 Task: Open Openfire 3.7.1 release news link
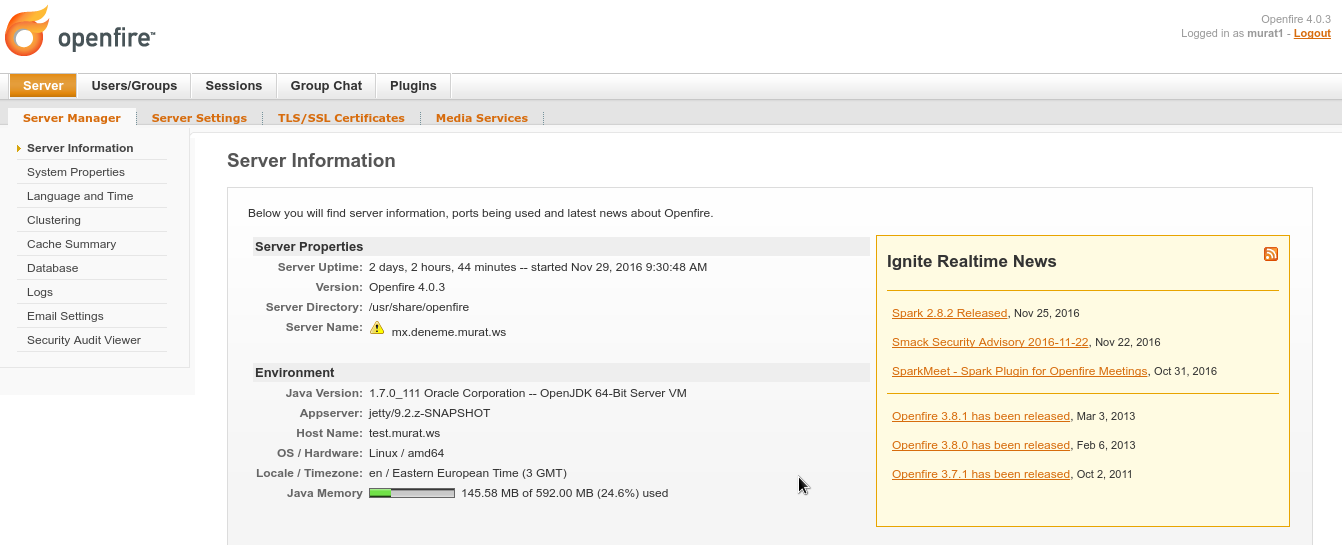coord(981,474)
